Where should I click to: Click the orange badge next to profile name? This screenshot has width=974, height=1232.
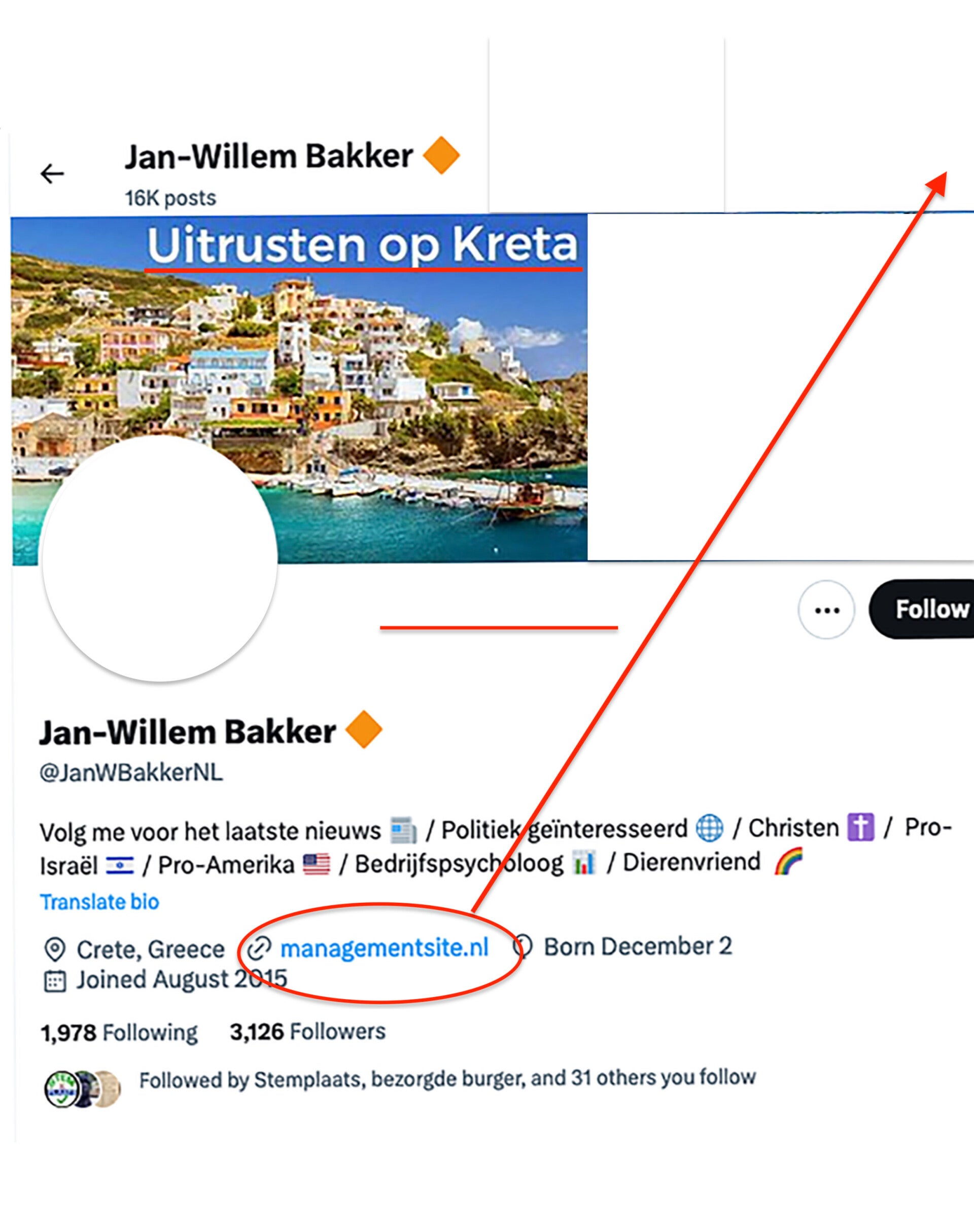pos(364,730)
